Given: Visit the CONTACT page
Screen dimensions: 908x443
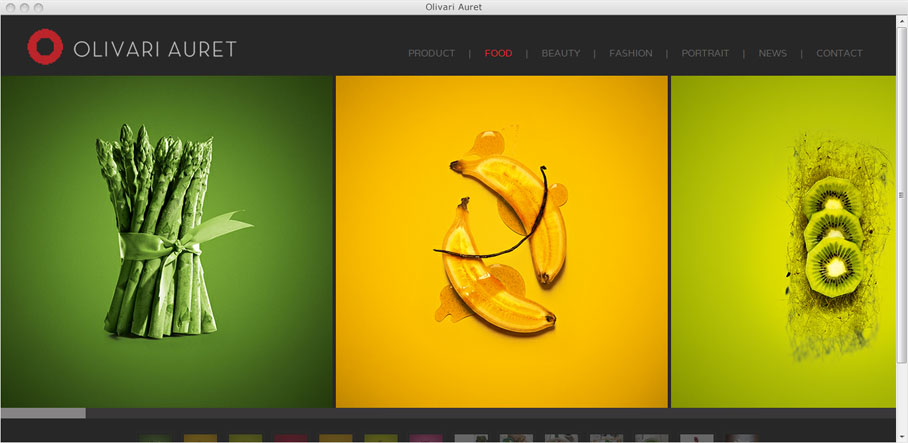Looking at the screenshot, I should click(x=839, y=53).
